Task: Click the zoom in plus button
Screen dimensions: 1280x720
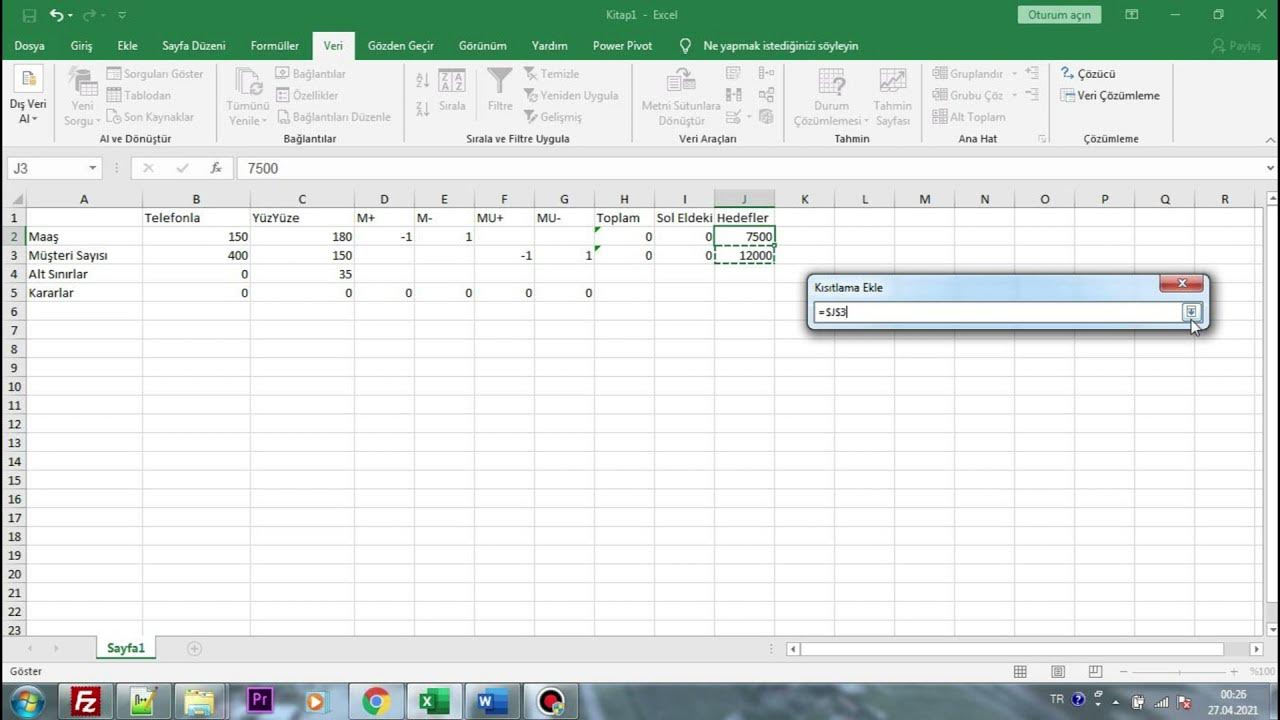Action: tap(1235, 672)
